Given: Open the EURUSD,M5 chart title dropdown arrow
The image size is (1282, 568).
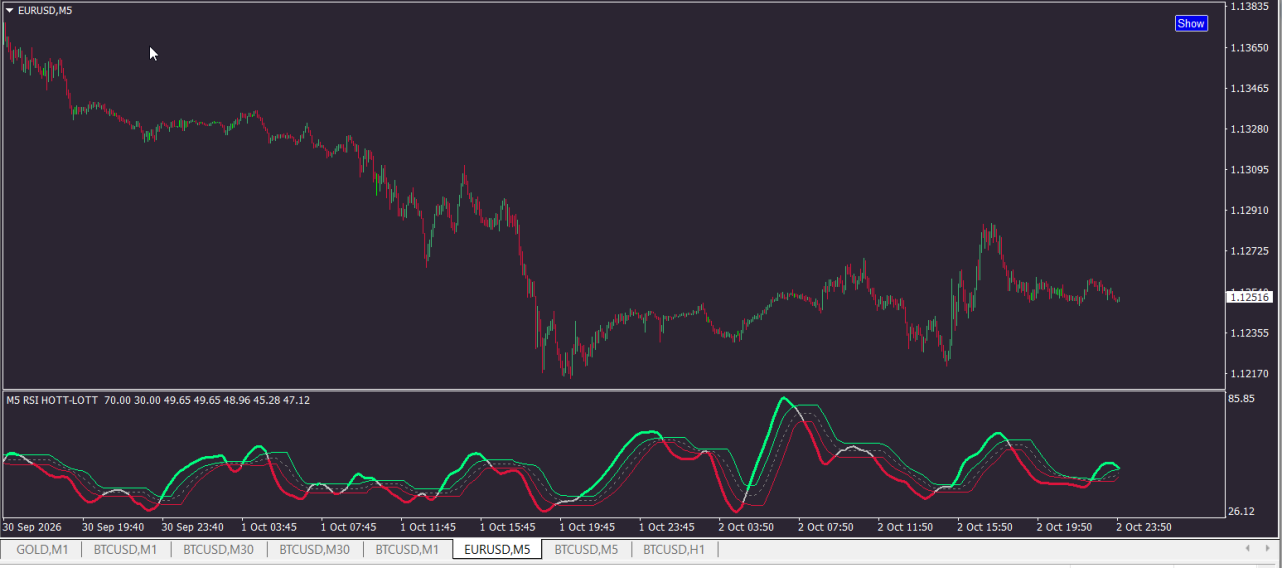Looking at the screenshot, I should [10, 10].
